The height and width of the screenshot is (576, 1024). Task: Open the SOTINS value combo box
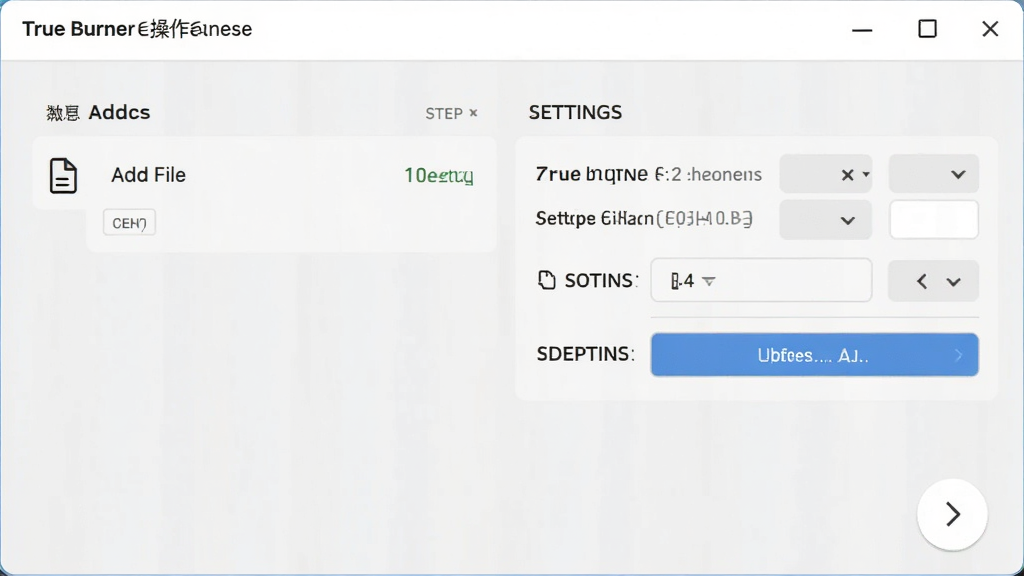[761, 280]
